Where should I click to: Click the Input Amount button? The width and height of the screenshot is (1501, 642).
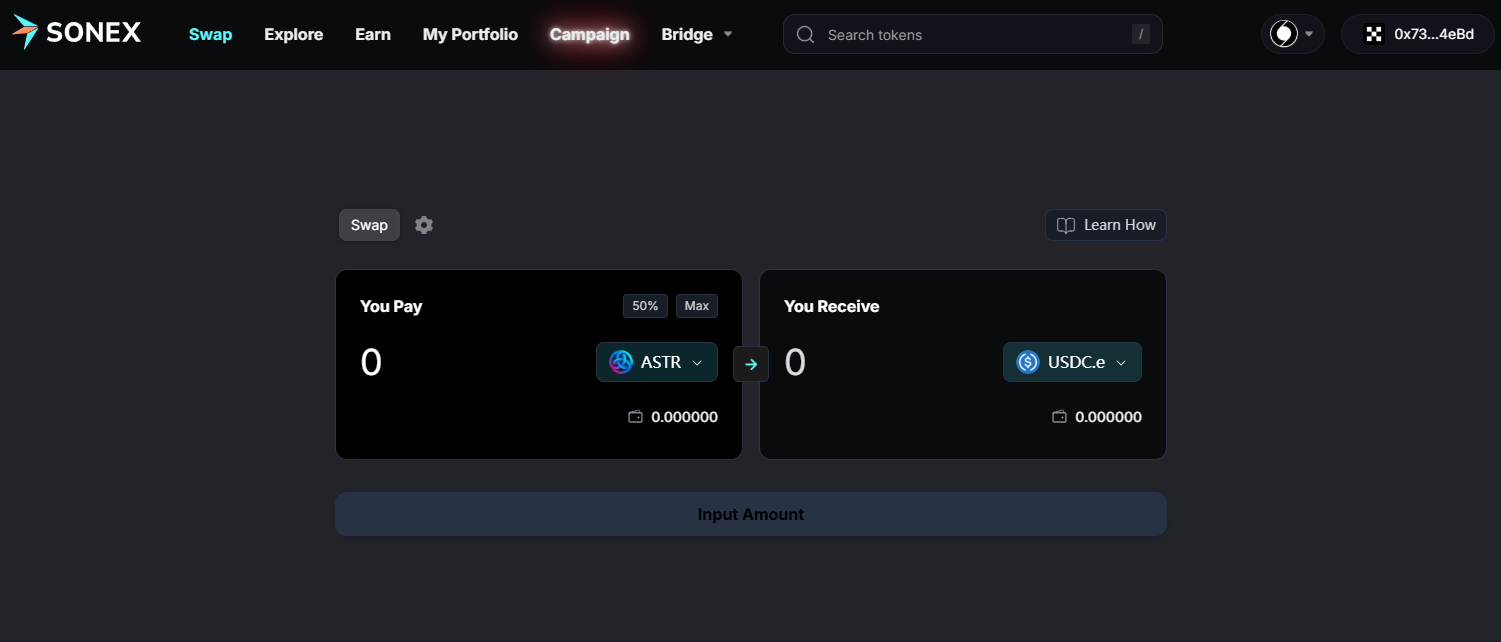coord(751,514)
